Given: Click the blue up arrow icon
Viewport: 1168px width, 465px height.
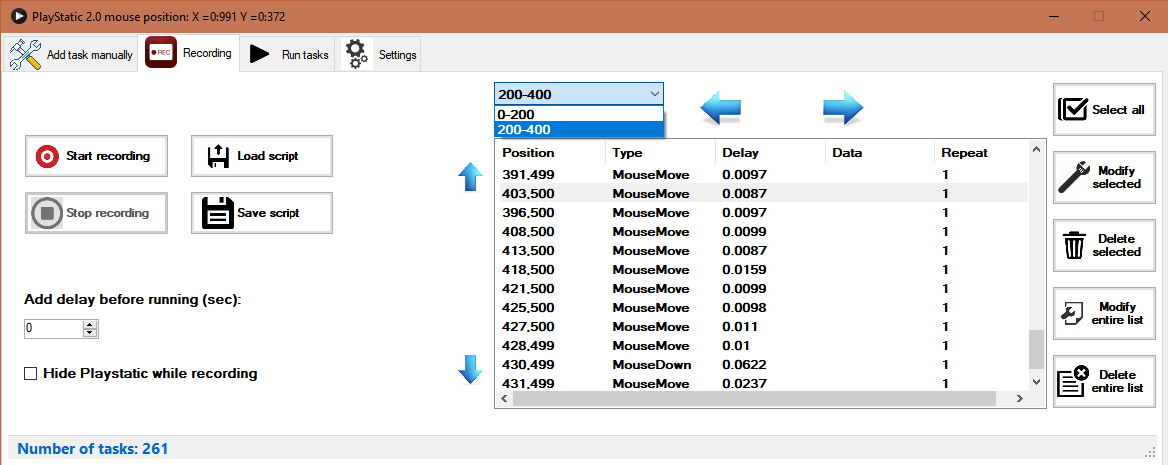Looking at the screenshot, I should [470, 177].
